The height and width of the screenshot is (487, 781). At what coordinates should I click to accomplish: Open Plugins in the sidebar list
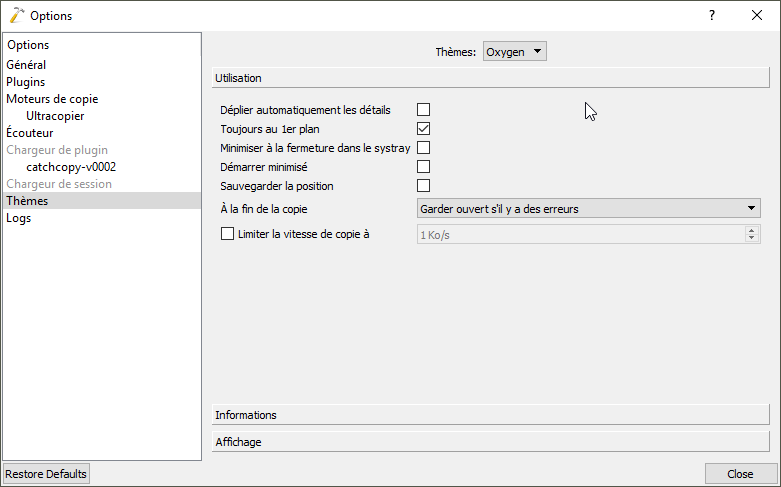[x=26, y=82]
